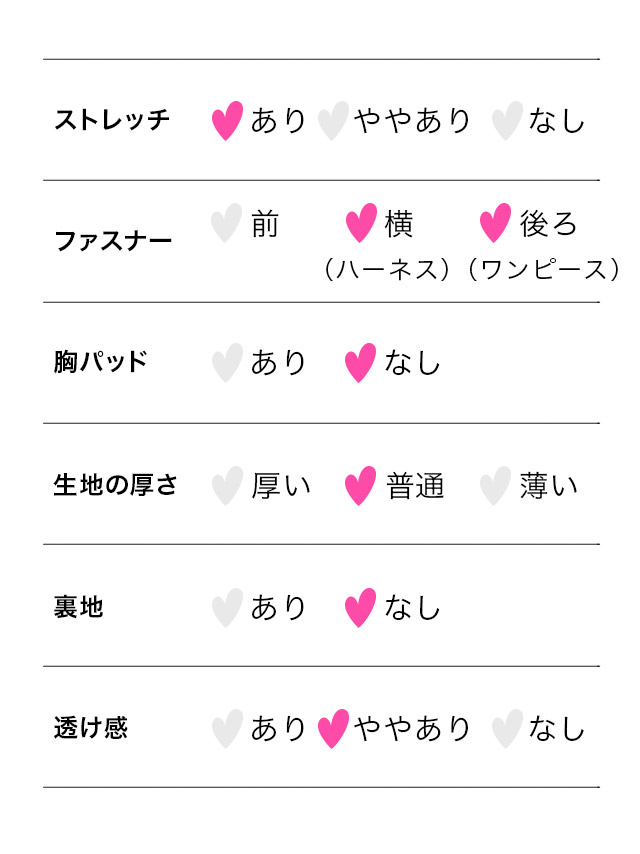Click the ファスナー row label
Image resolution: width=640 pixels, height=854 pixels.
pyautogui.click(x=113, y=241)
